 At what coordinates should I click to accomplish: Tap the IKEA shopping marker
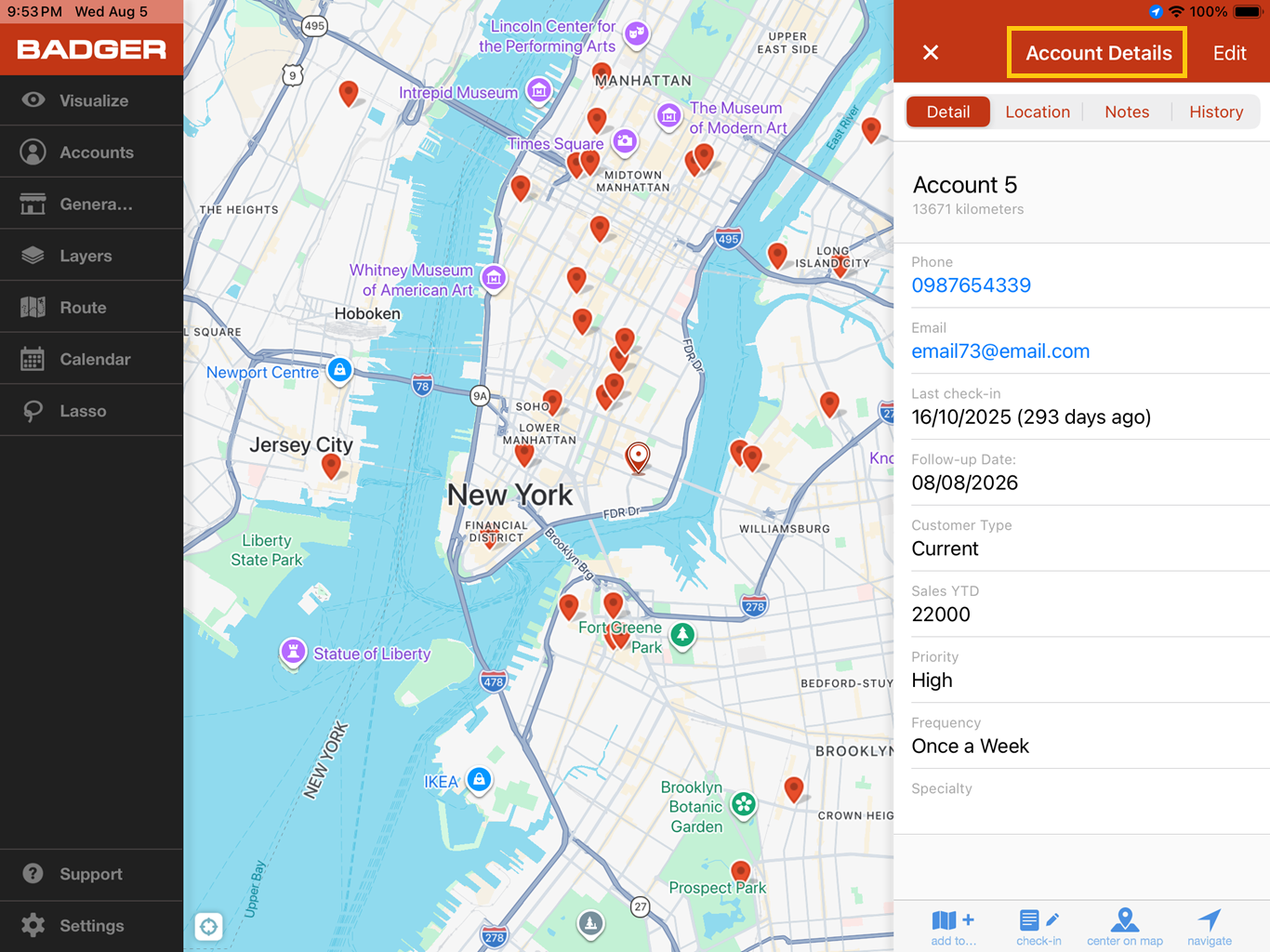point(479,779)
